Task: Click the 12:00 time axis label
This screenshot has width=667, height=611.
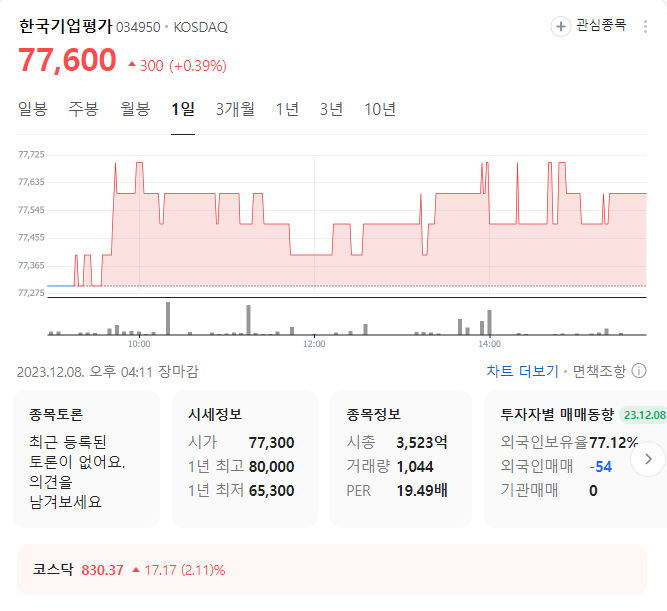Action: pos(314,344)
